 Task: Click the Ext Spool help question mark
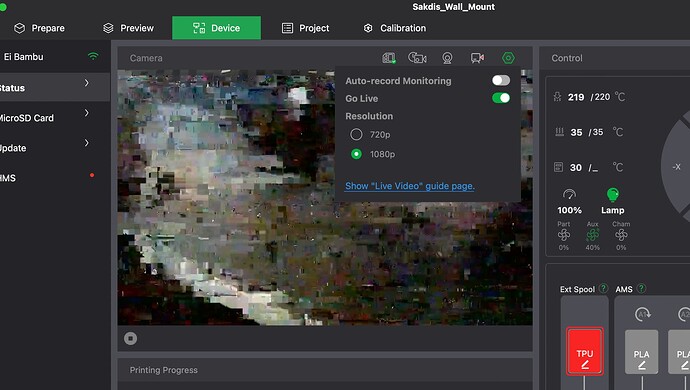click(603, 289)
